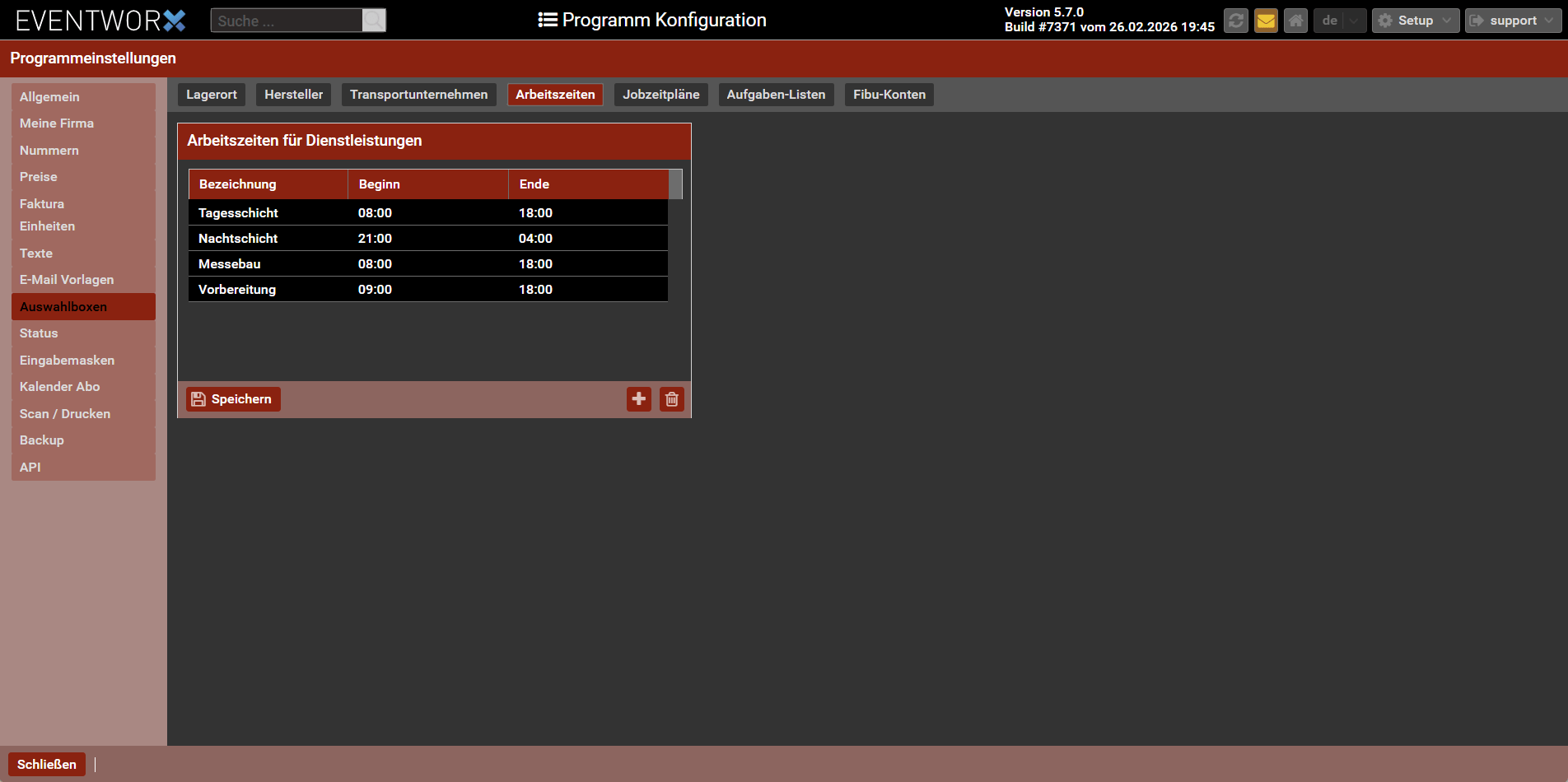Click the search magnifier icon

click(x=374, y=21)
